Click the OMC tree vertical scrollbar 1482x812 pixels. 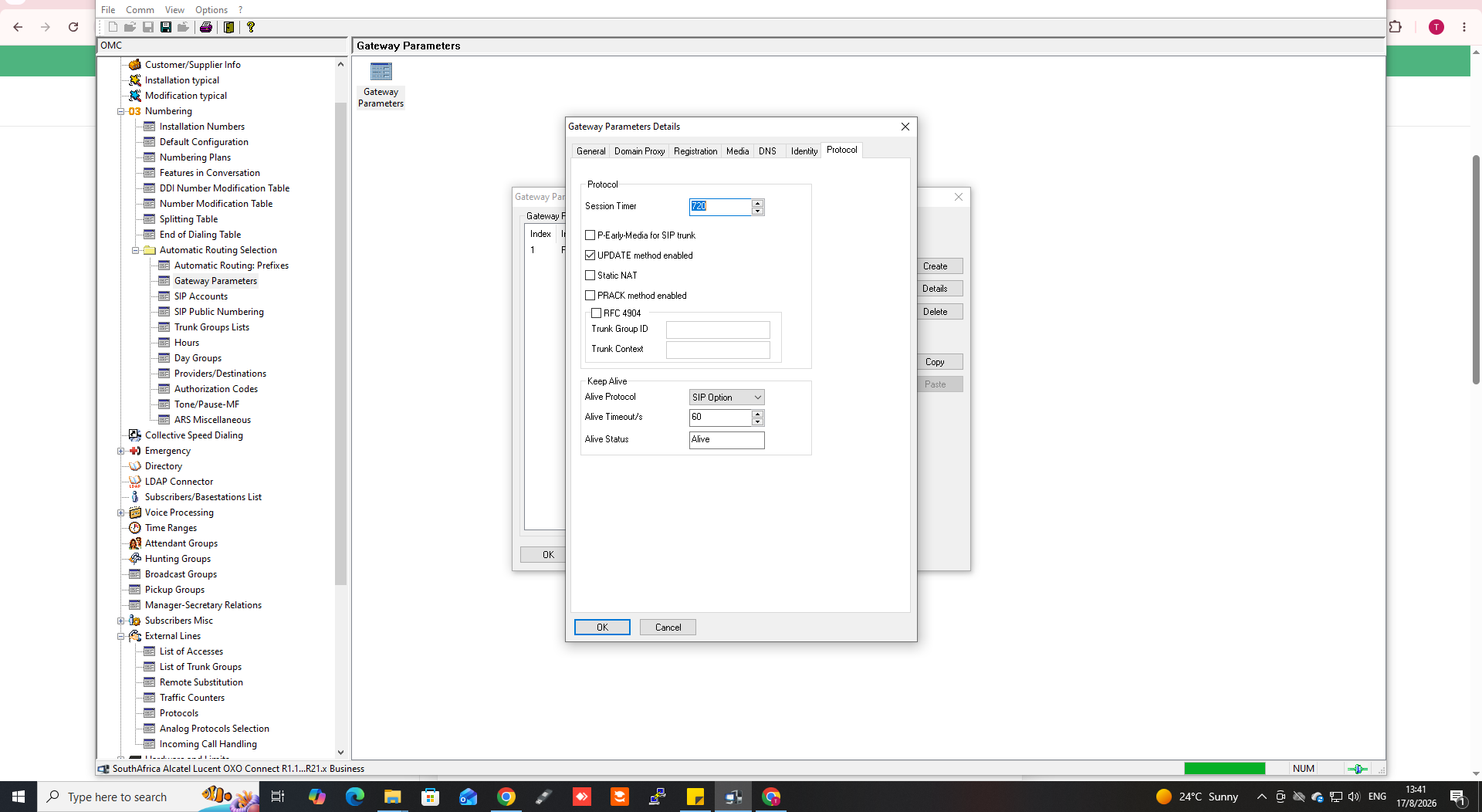(340, 343)
